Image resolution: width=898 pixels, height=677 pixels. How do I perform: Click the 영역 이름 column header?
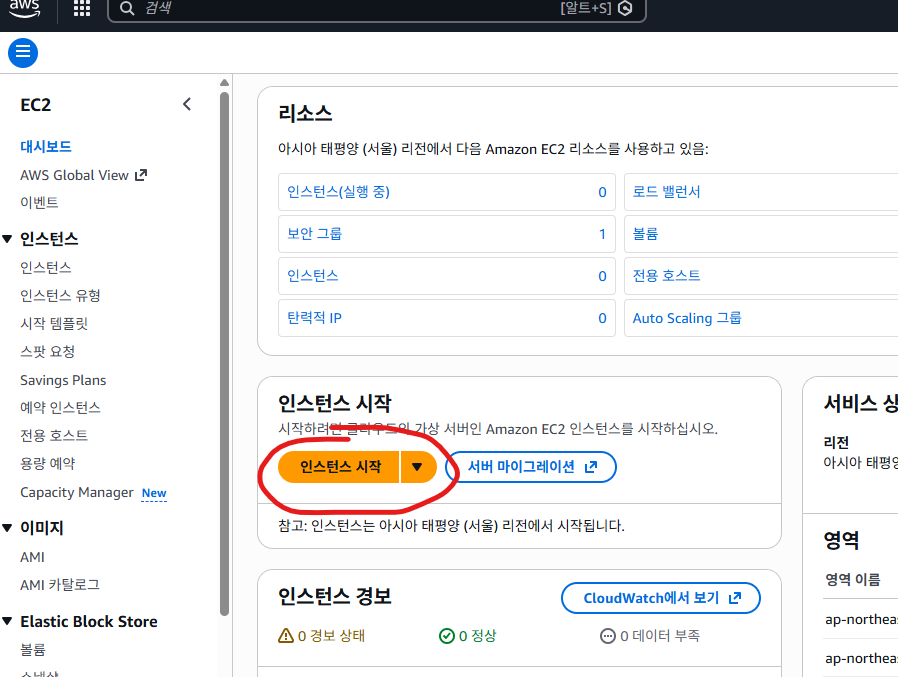[852, 580]
